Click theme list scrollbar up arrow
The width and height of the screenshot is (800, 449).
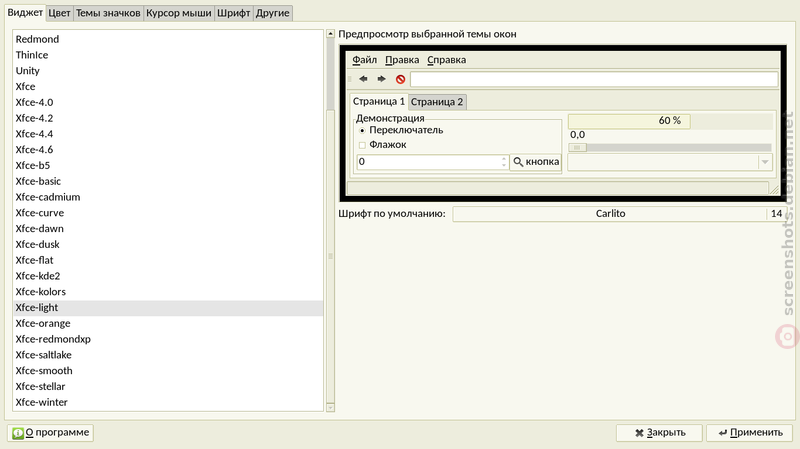click(330, 34)
